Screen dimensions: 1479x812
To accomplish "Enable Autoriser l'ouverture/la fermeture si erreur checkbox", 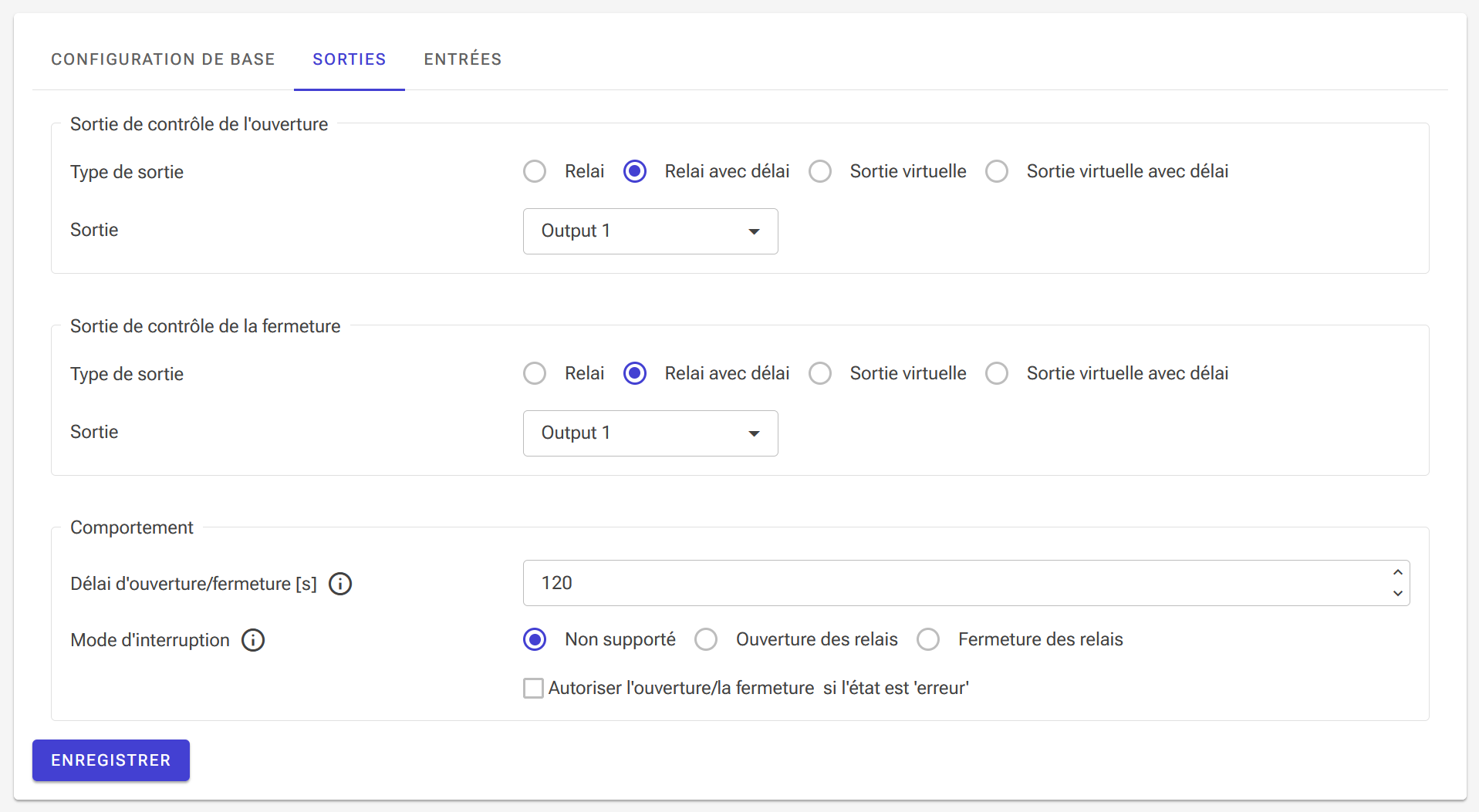I will pos(533,688).
